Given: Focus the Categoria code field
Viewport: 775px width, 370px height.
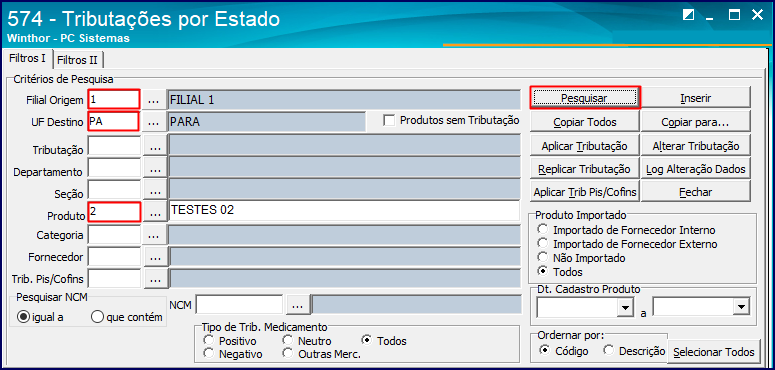Looking at the screenshot, I should click(x=114, y=235).
